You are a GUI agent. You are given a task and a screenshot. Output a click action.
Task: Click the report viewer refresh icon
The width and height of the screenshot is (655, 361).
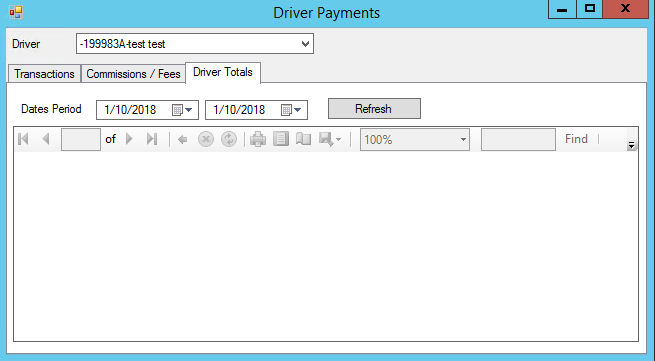pyautogui.click(x=229, y=140)
